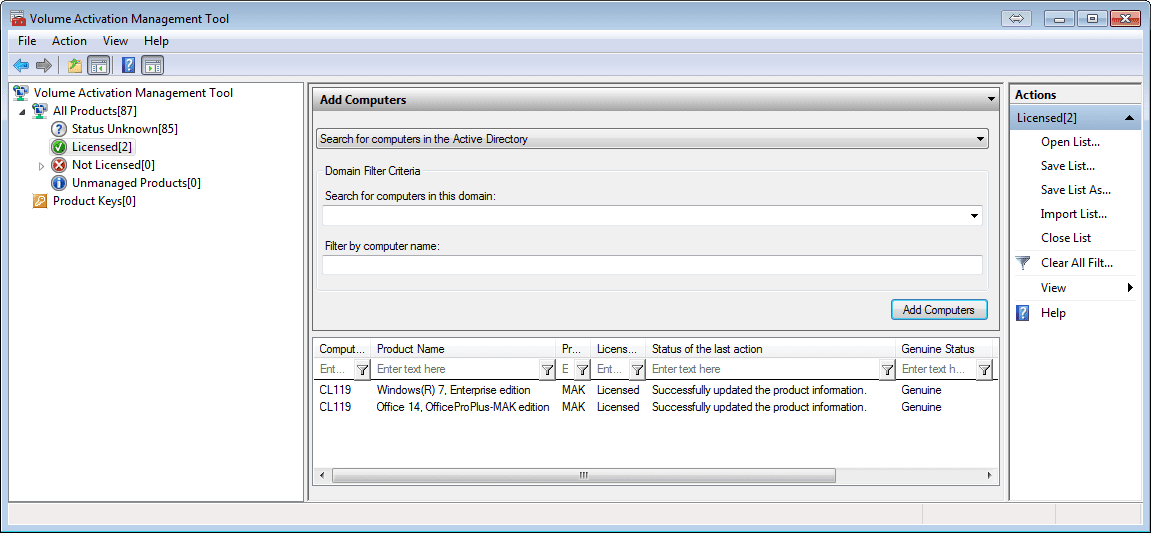Click the Status of the last action header
The image size is (1151, 533).
[x=772, y=349]
